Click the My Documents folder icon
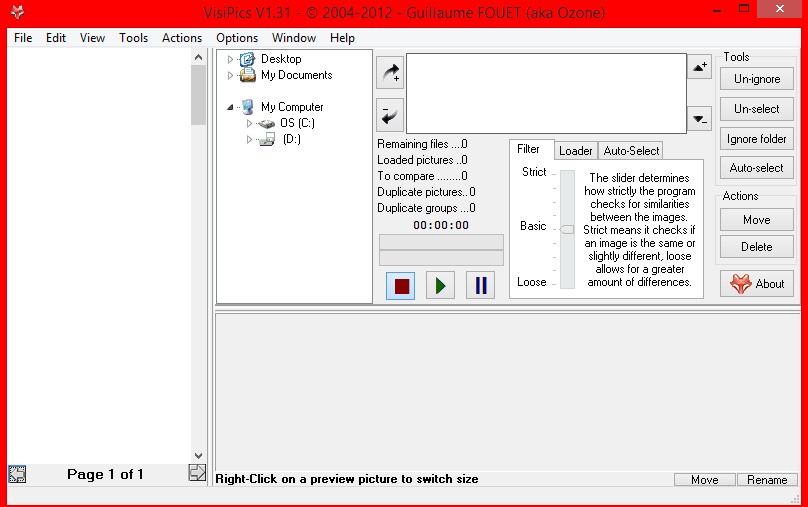 247,75
